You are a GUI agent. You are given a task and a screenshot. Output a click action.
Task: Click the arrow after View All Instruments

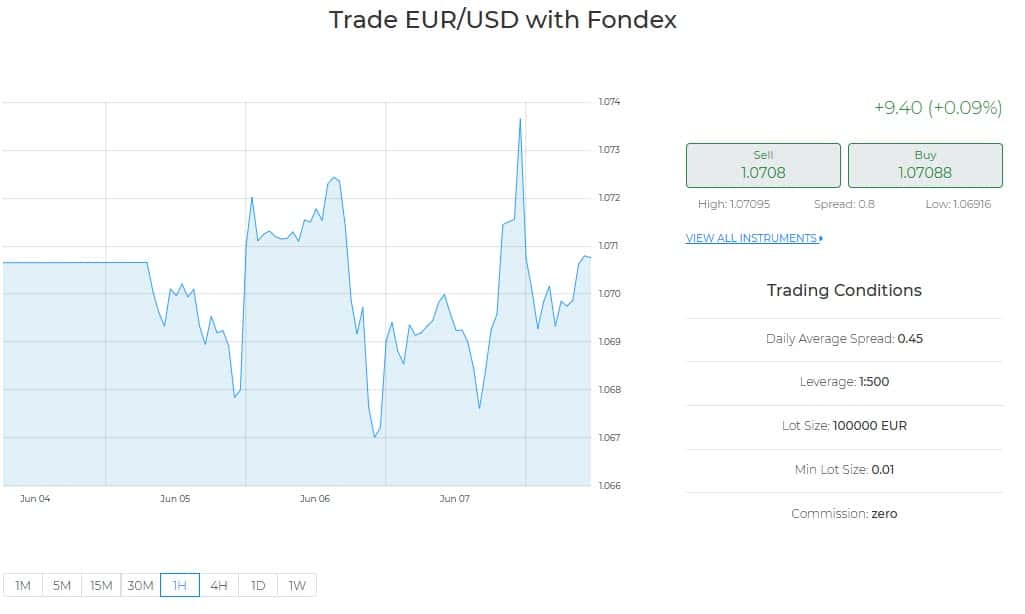(x=821, y=239)
